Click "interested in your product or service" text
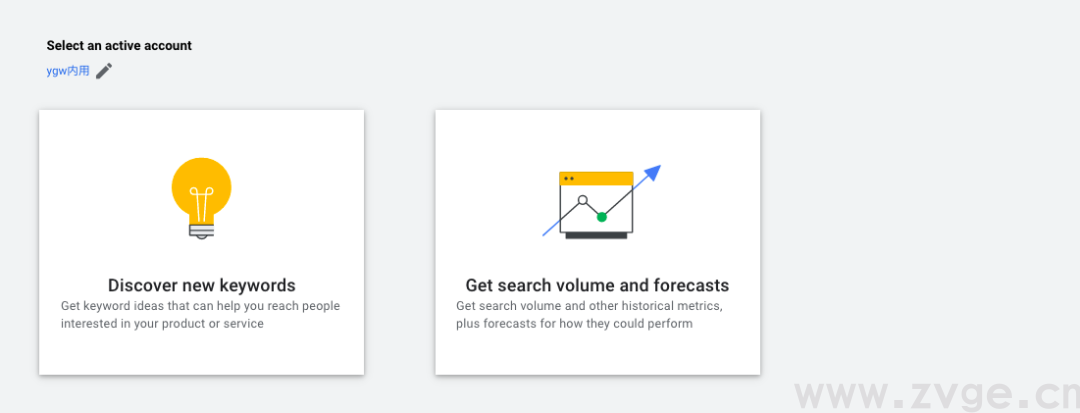The image size is (1080, 413). 162,324
